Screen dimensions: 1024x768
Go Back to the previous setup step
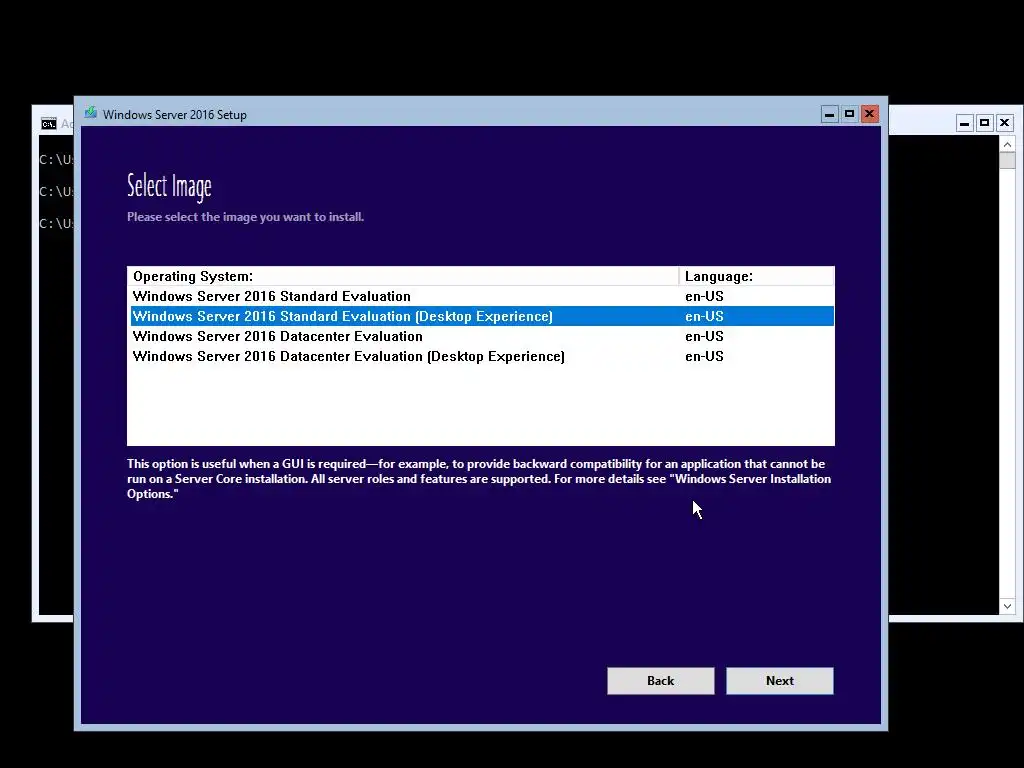point(660,680)
